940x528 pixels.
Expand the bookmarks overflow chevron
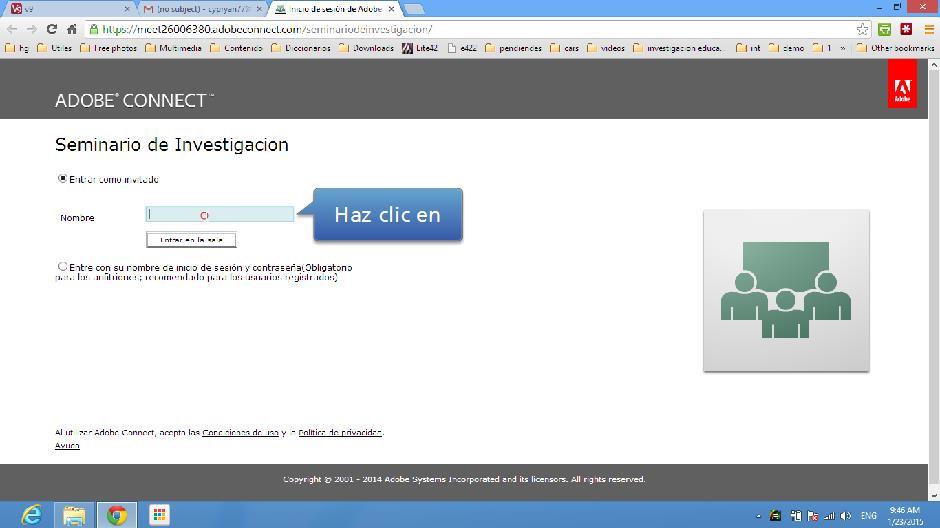842,48
